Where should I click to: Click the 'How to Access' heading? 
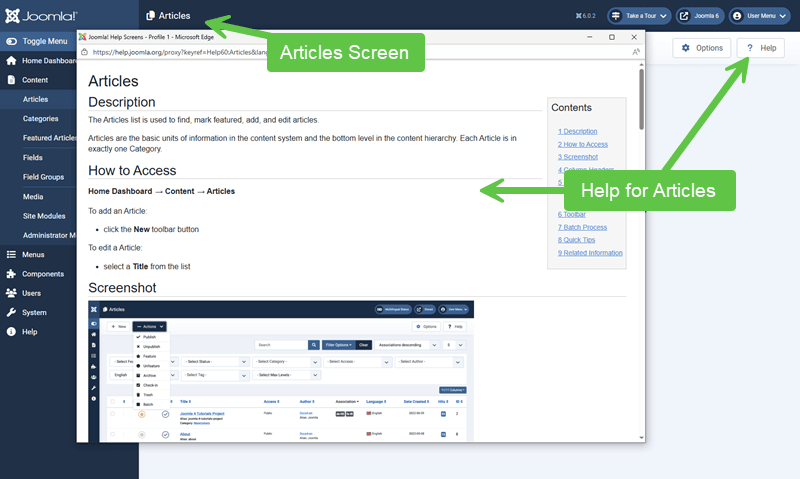[132, 170]
